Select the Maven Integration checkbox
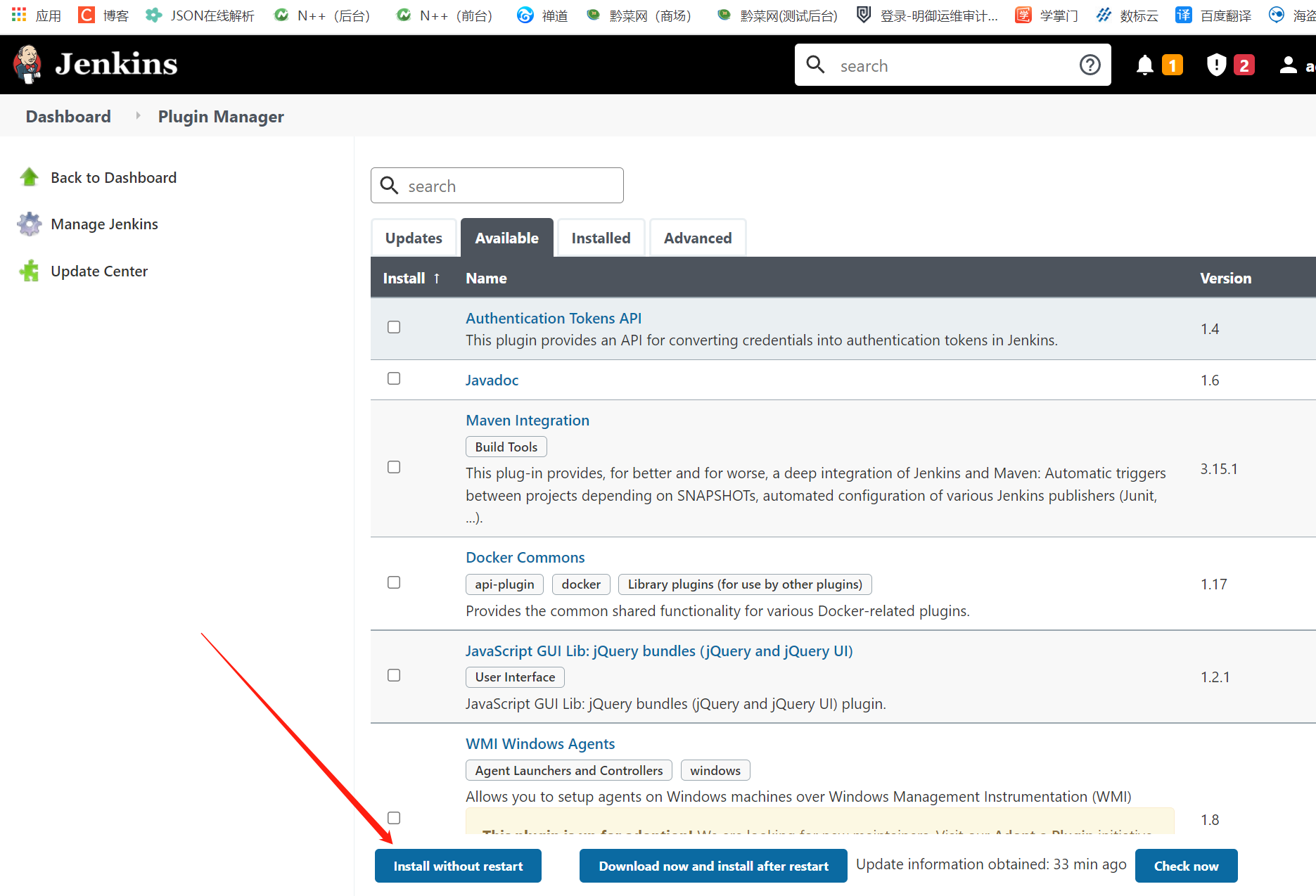This screenshot has width=1316, height=896. point(393,466)
